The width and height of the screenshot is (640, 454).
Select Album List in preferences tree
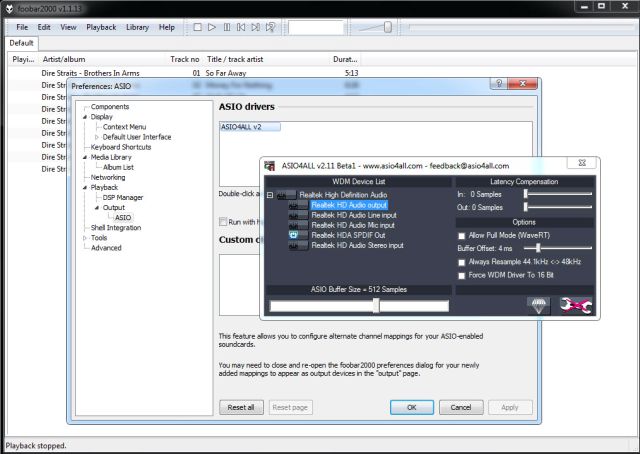coord(118,167)
